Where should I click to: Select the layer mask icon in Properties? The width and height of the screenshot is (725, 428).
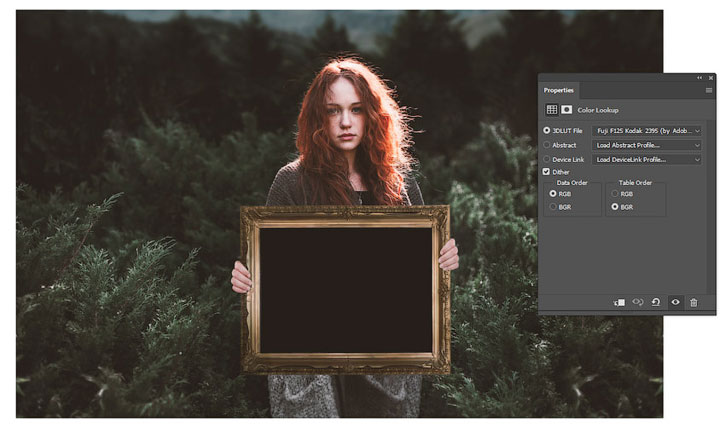pos(566,110)
